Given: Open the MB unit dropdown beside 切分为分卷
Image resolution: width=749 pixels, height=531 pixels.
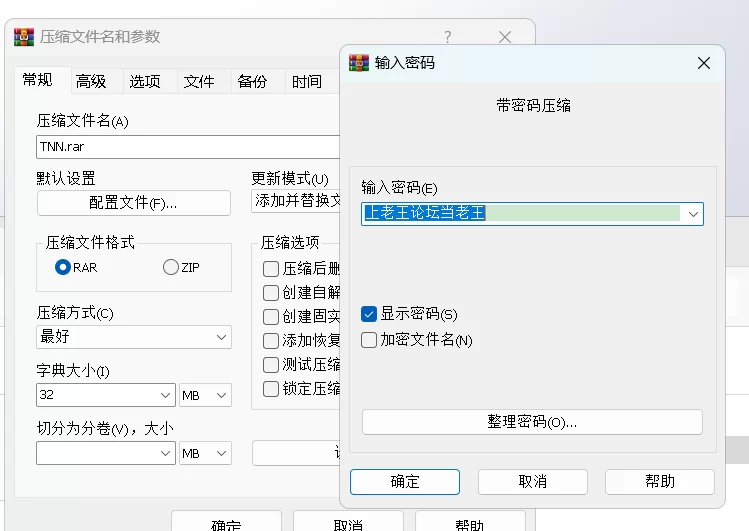Looking at the screenshot, I should (x=205, y=453).
